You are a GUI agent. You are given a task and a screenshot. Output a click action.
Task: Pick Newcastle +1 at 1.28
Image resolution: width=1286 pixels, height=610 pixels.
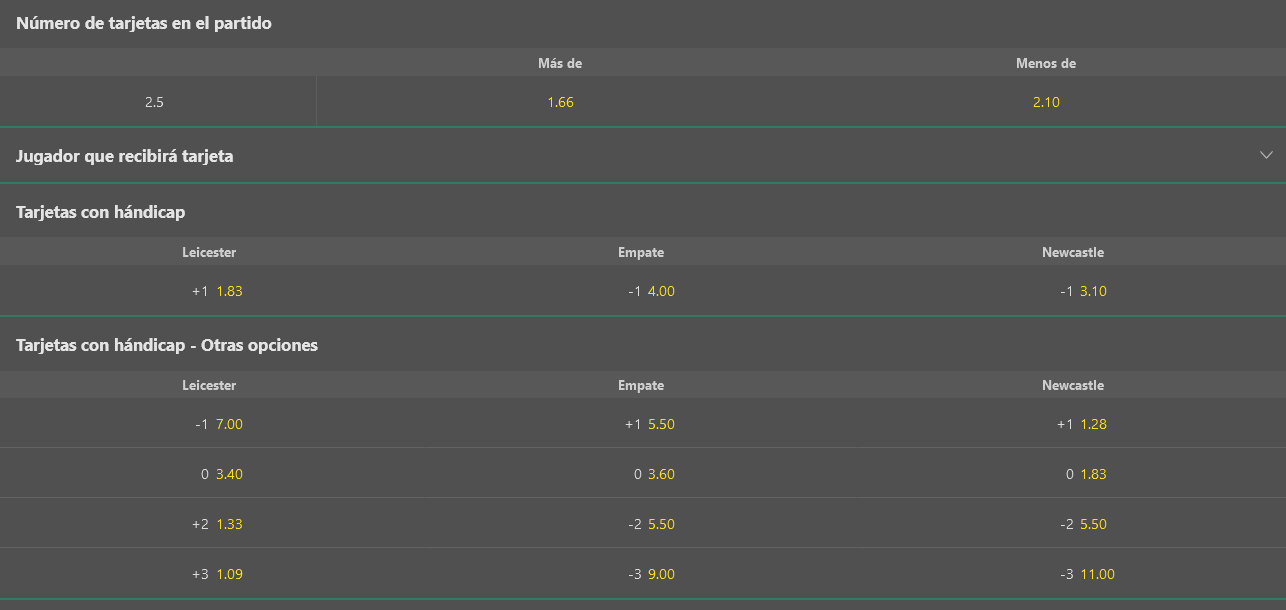[x=1080, y=424]
